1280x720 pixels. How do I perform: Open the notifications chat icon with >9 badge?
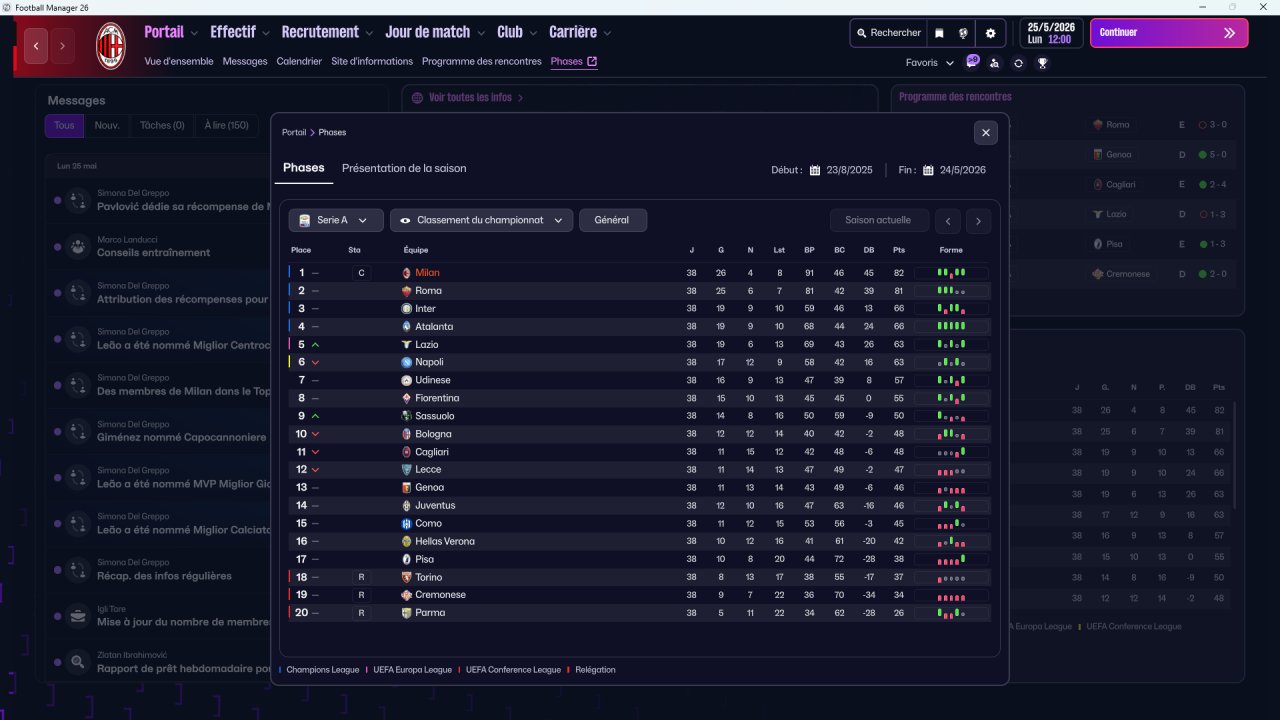click(x=972, y=62)
